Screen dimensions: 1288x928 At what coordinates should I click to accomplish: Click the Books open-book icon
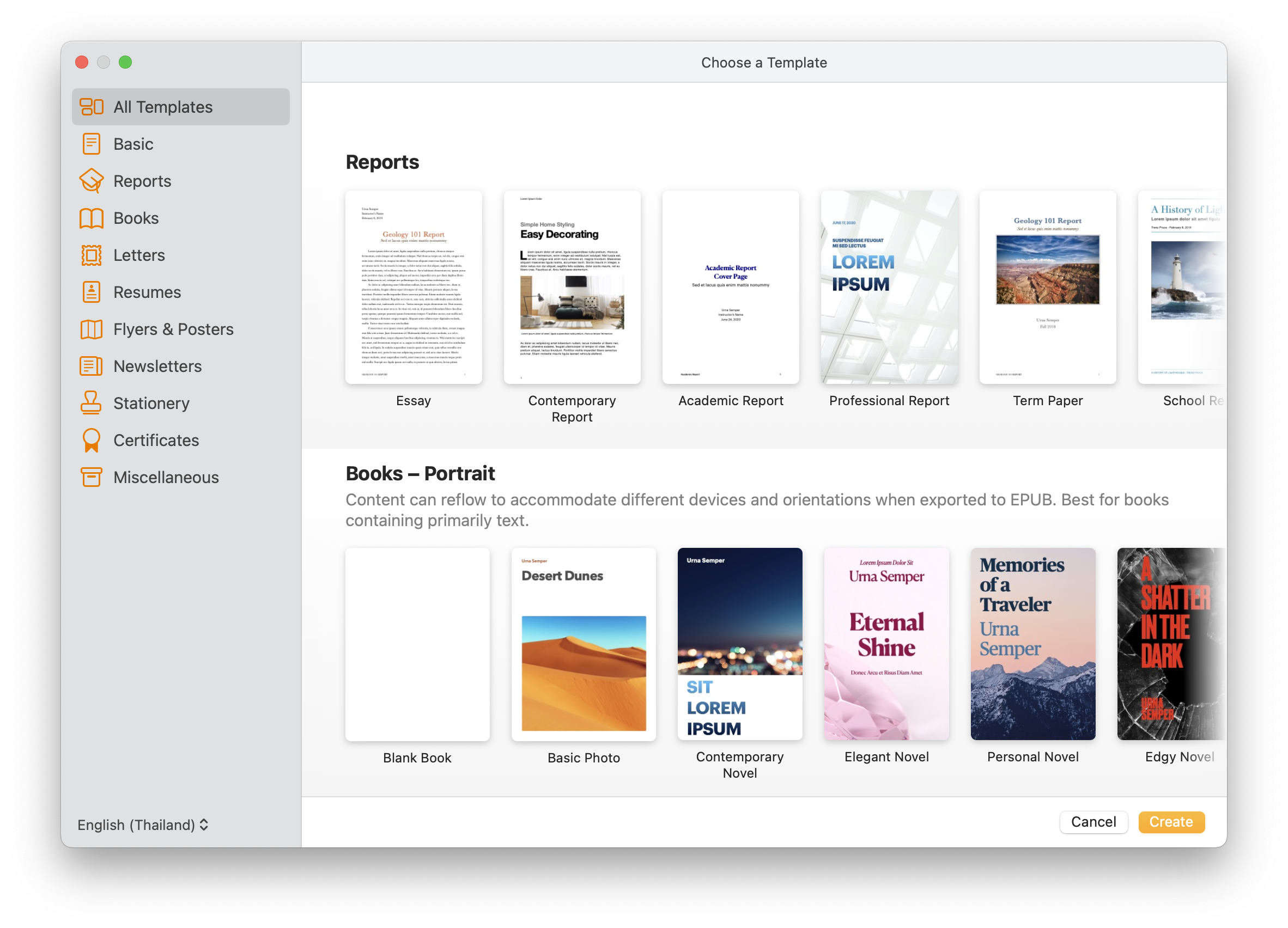point(91,218)
